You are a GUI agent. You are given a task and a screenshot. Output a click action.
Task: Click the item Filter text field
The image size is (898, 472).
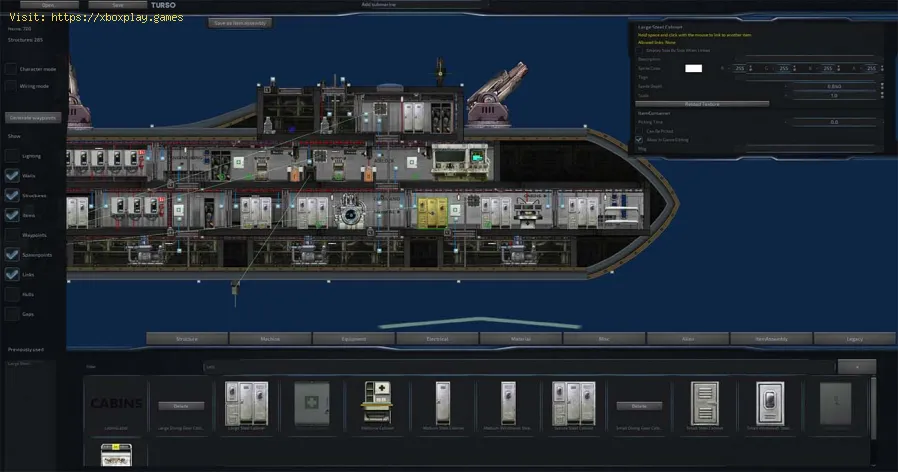tap(518, 367)
